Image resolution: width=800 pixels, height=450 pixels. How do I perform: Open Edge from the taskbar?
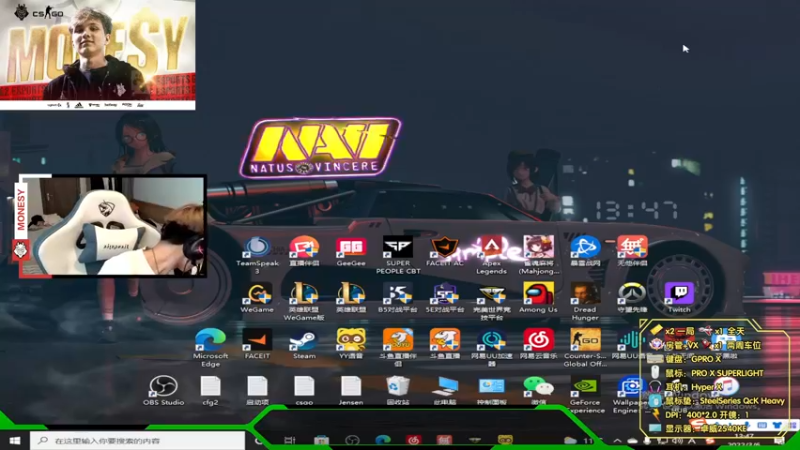(x=383, y=440)
